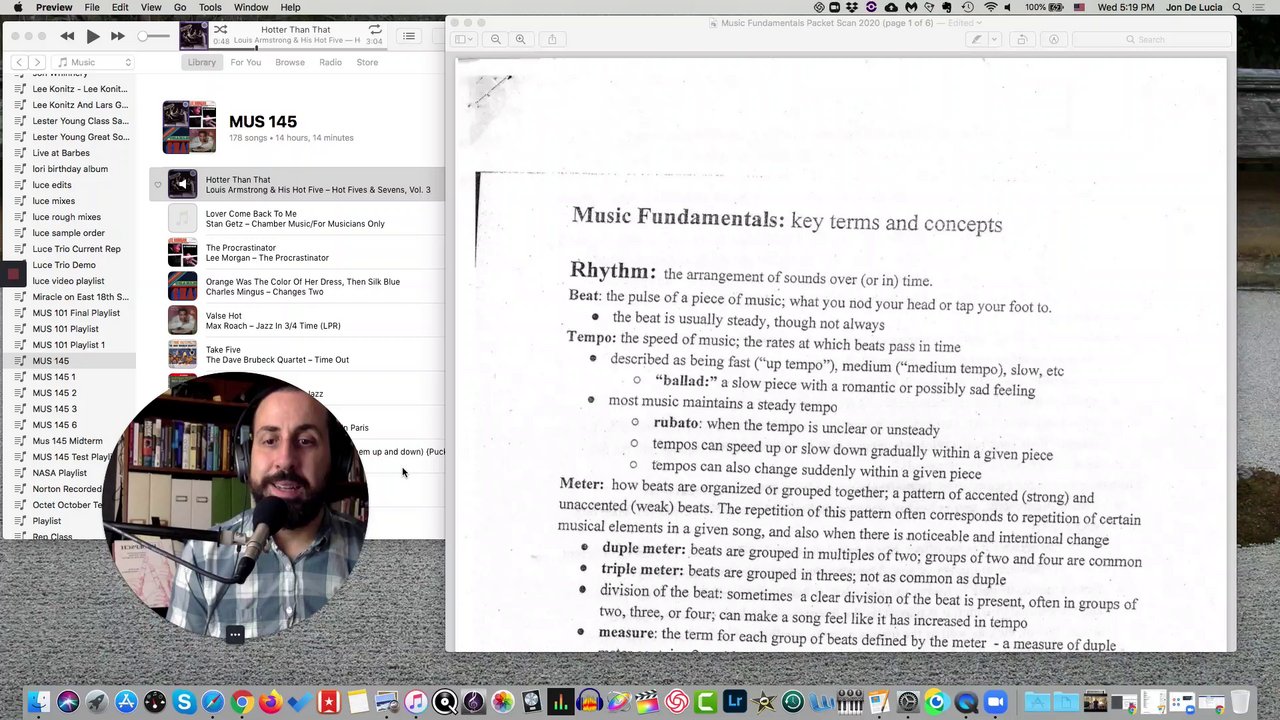The width and height of the screenshot is (1280, 720).
Task: Toggle repeat in iTunes now-playing display
Action: (375, 29)
